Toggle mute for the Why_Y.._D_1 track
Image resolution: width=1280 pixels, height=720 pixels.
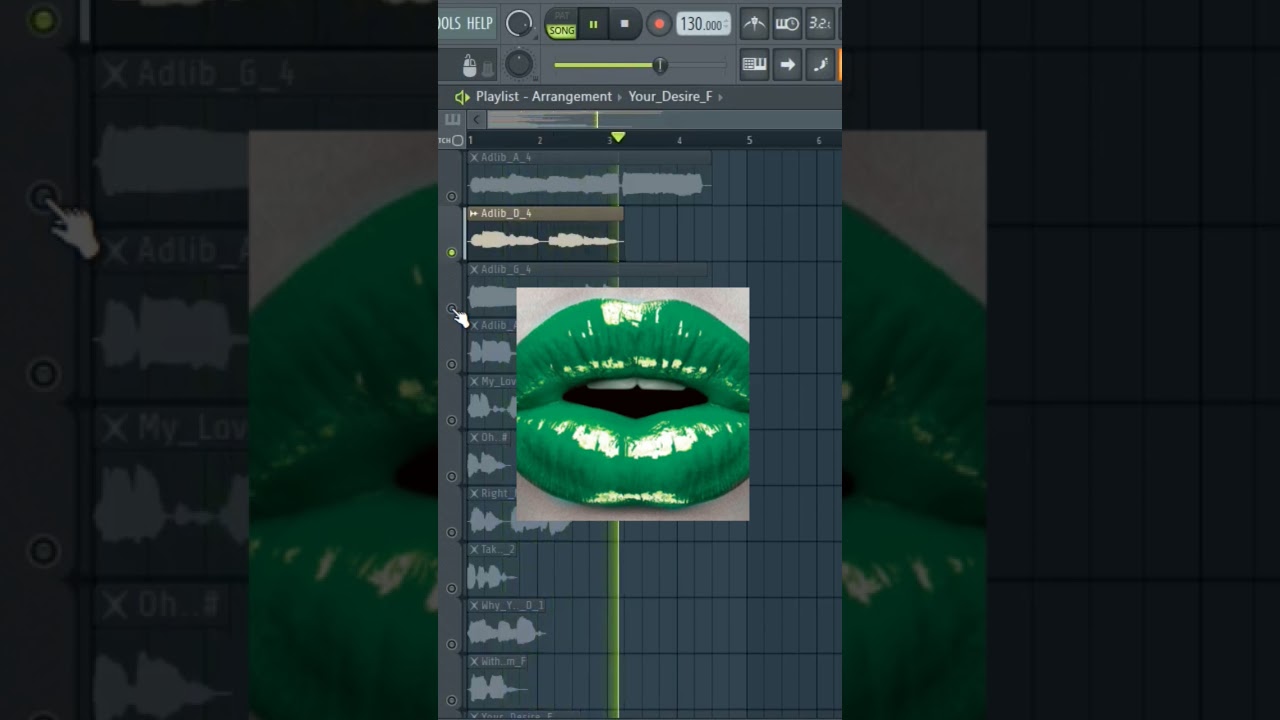[x=451, y=644]
